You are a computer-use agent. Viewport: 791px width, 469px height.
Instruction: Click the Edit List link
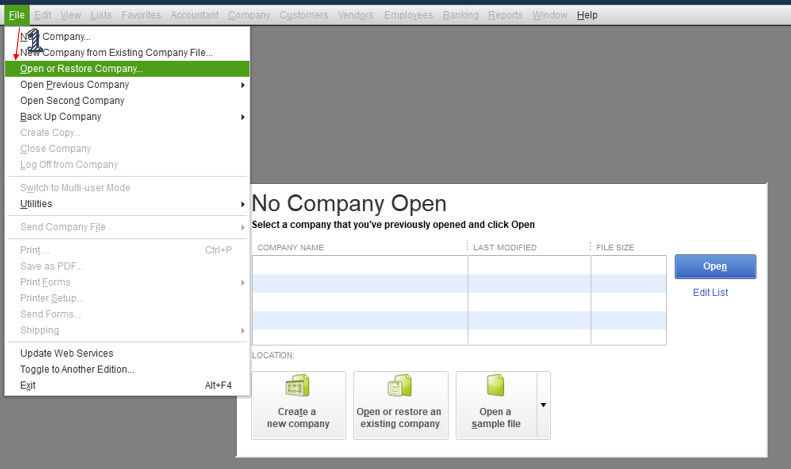(x=710, y=292)
